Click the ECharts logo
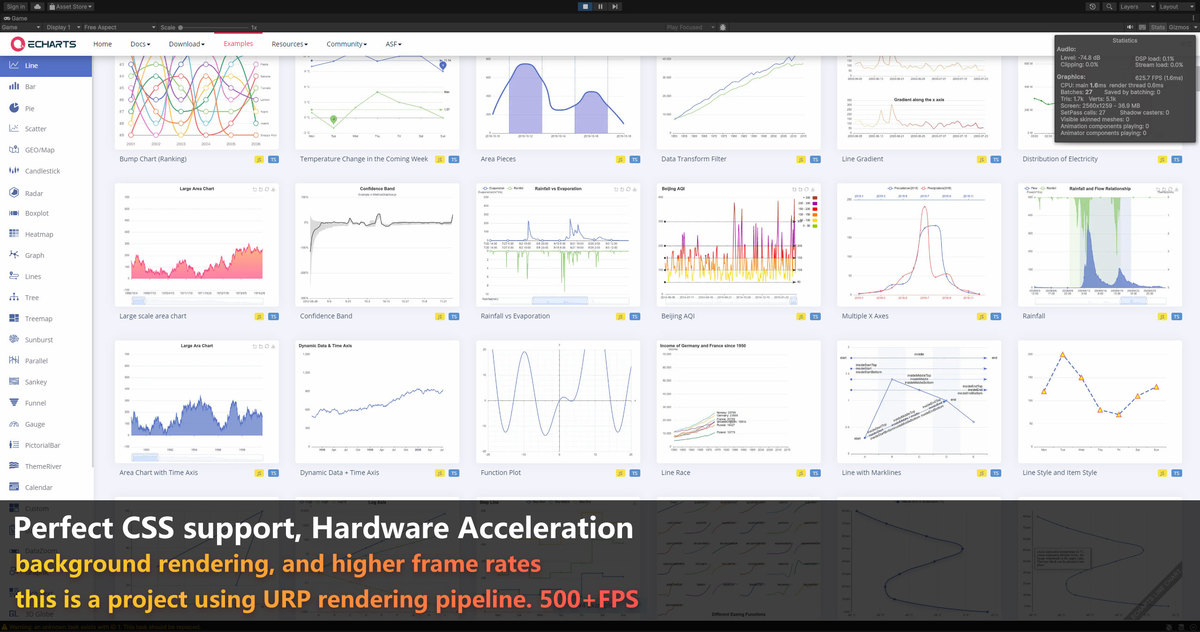1200x632 pixels. tap(43, 44)
